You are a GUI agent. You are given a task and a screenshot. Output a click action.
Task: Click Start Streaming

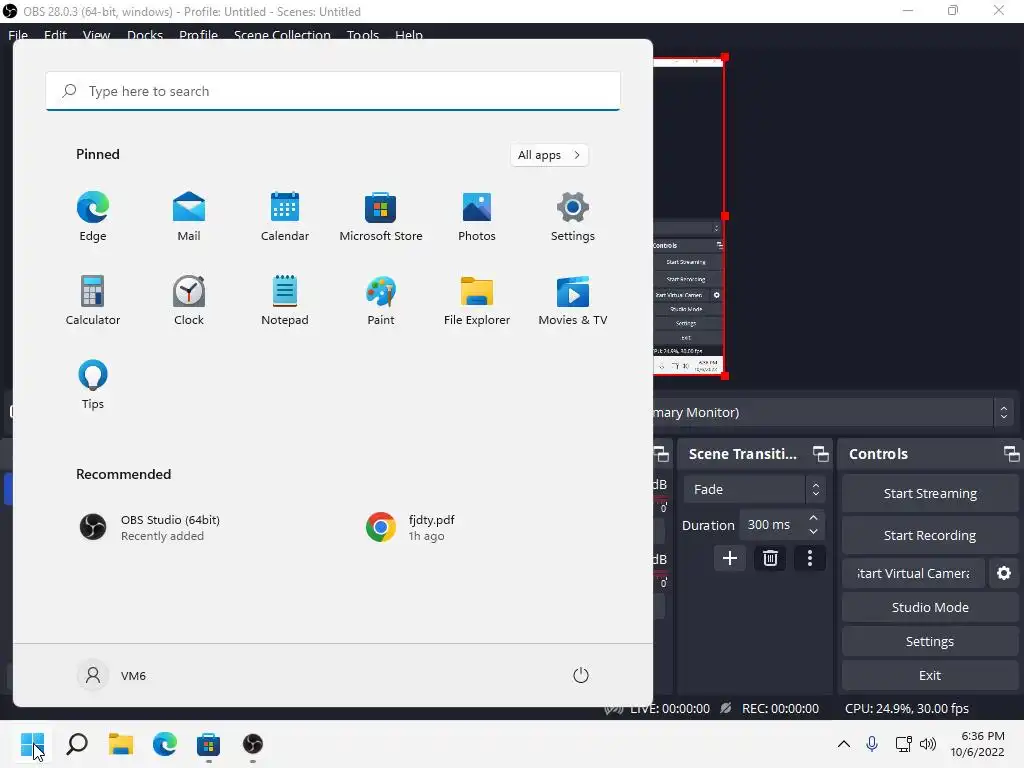click(x=930, y=494)
